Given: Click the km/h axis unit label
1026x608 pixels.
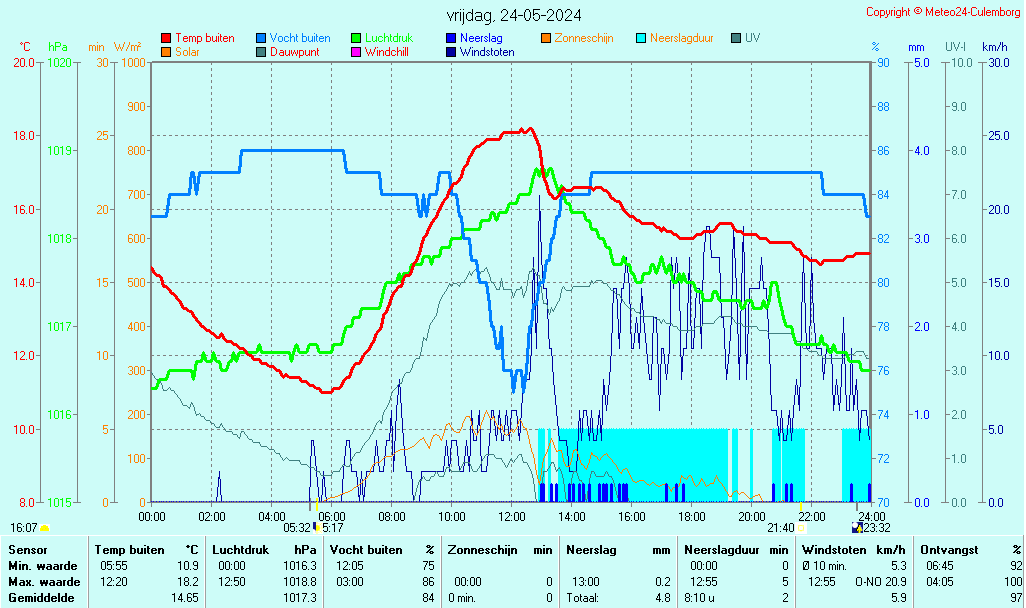Looking at the screenshot, I should click(x=994, y=47).
